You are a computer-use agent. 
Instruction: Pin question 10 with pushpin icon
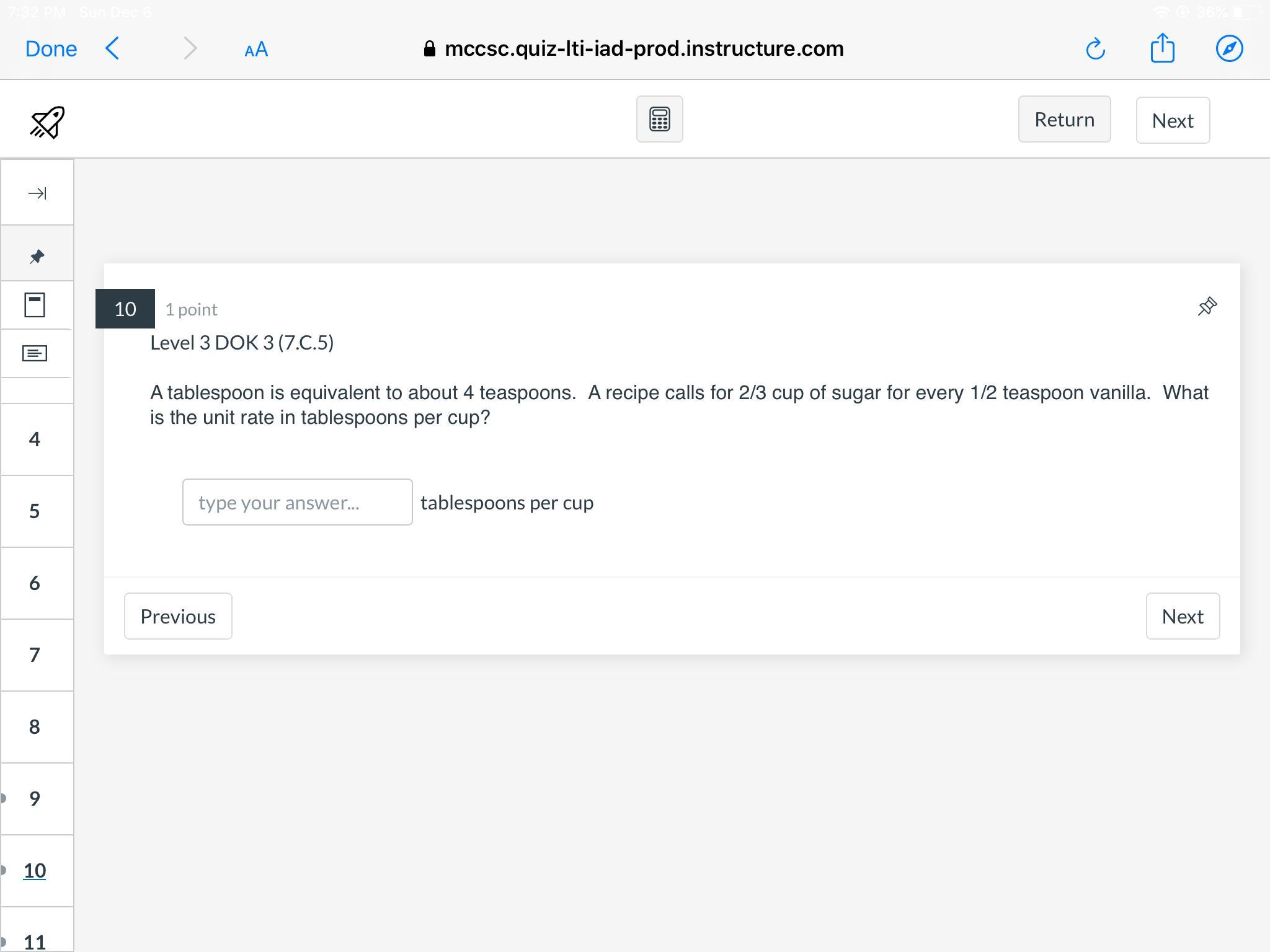1207,306
